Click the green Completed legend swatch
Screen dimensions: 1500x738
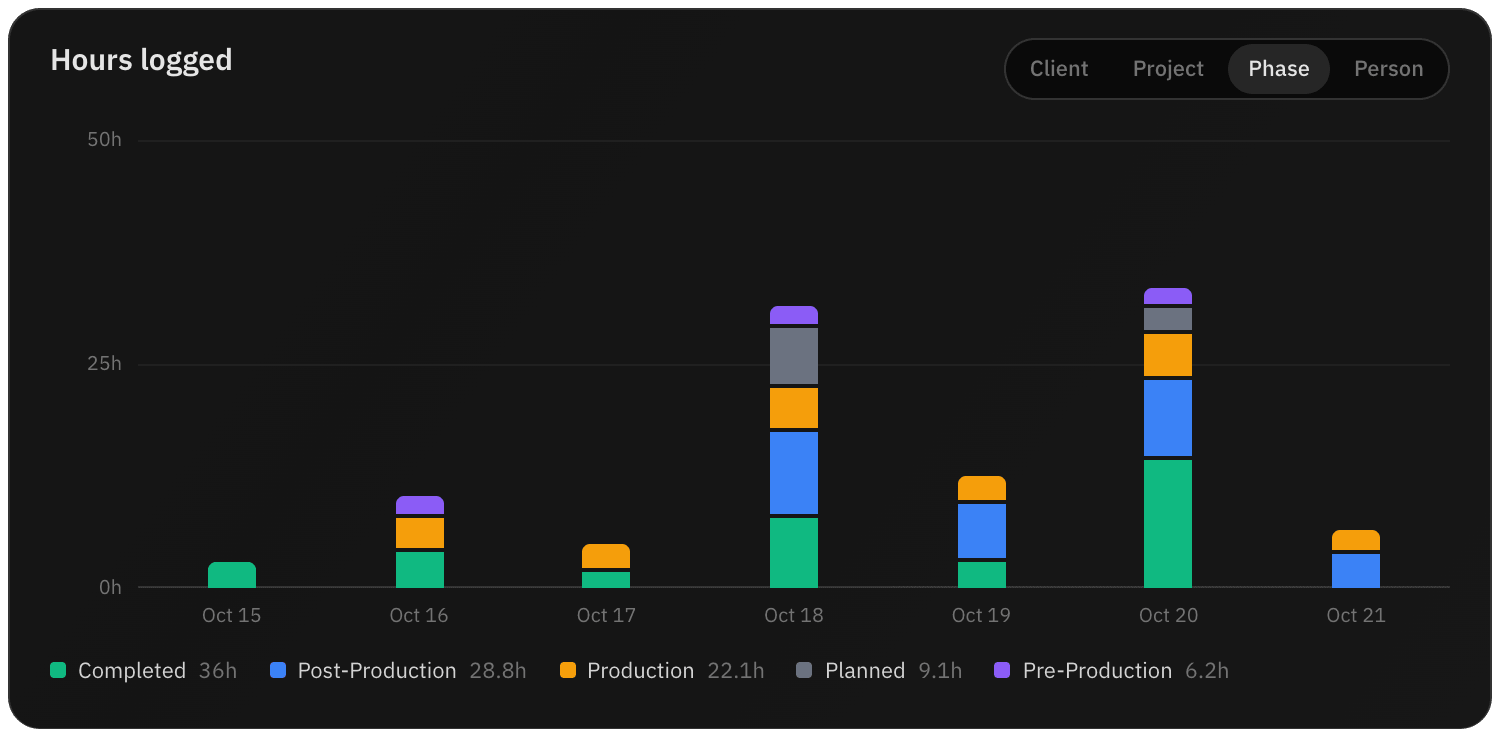click(x=58, y=670)
